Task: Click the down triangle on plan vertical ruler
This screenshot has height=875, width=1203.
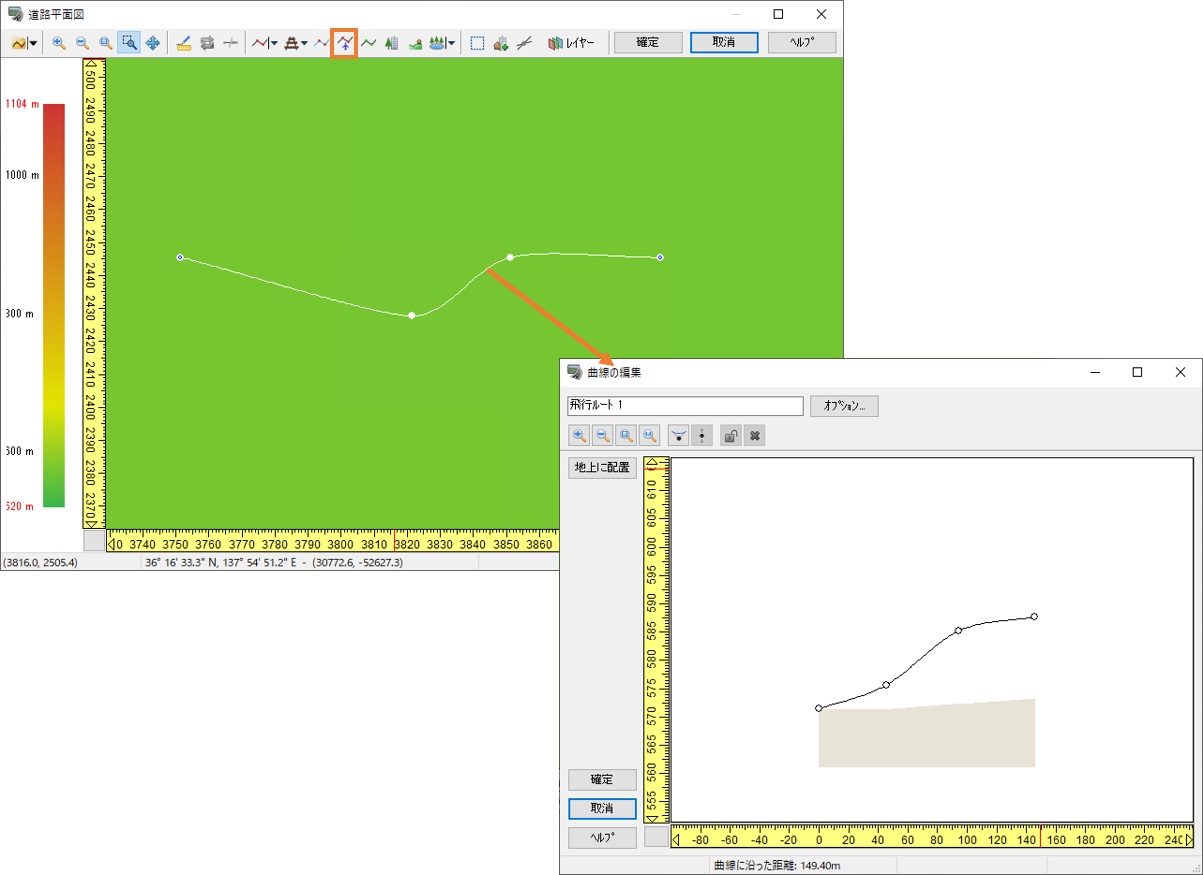Action: click(x=91, y=522)
